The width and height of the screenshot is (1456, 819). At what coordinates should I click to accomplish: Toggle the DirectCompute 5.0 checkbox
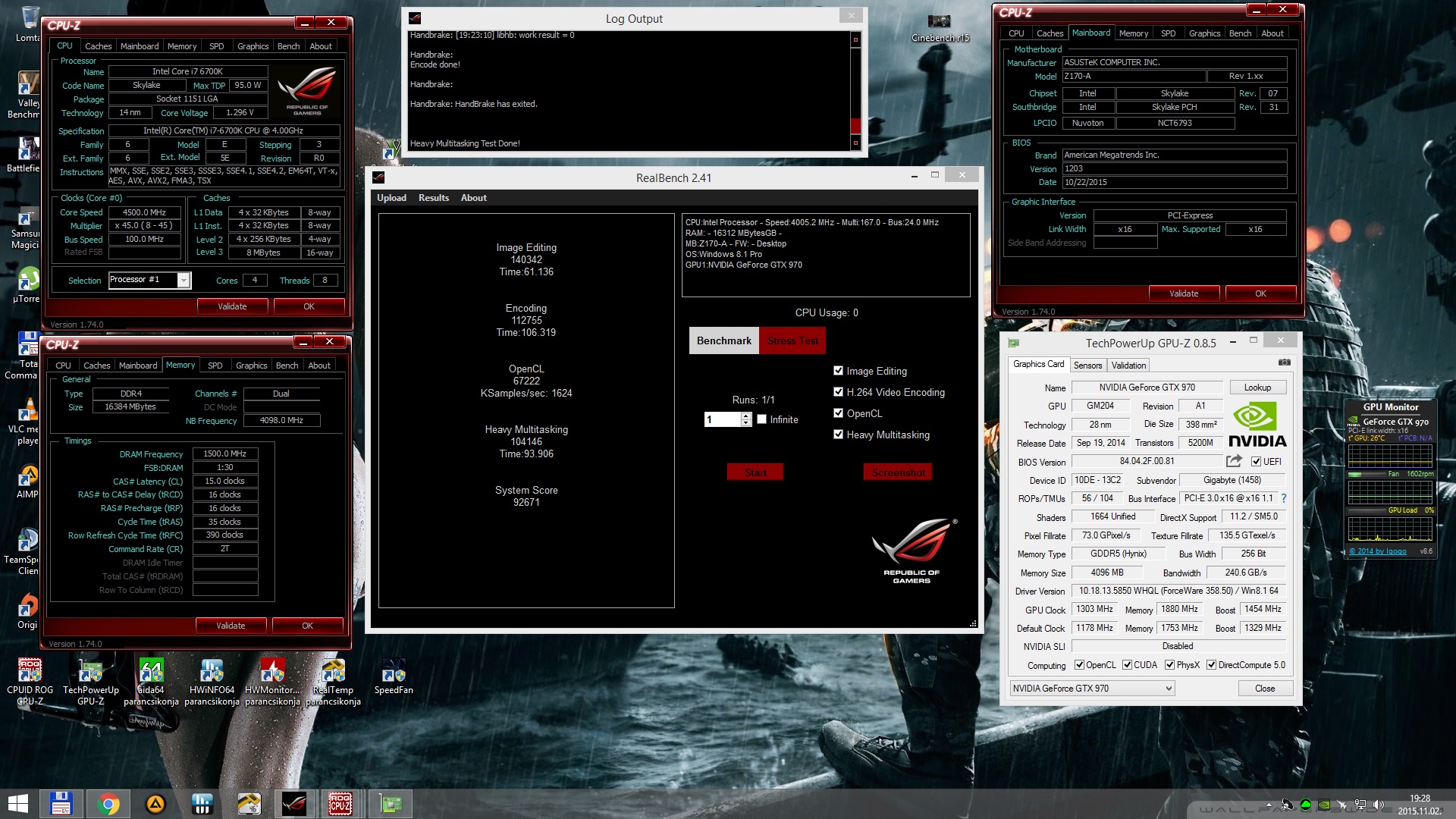[x=1211, y=665]
